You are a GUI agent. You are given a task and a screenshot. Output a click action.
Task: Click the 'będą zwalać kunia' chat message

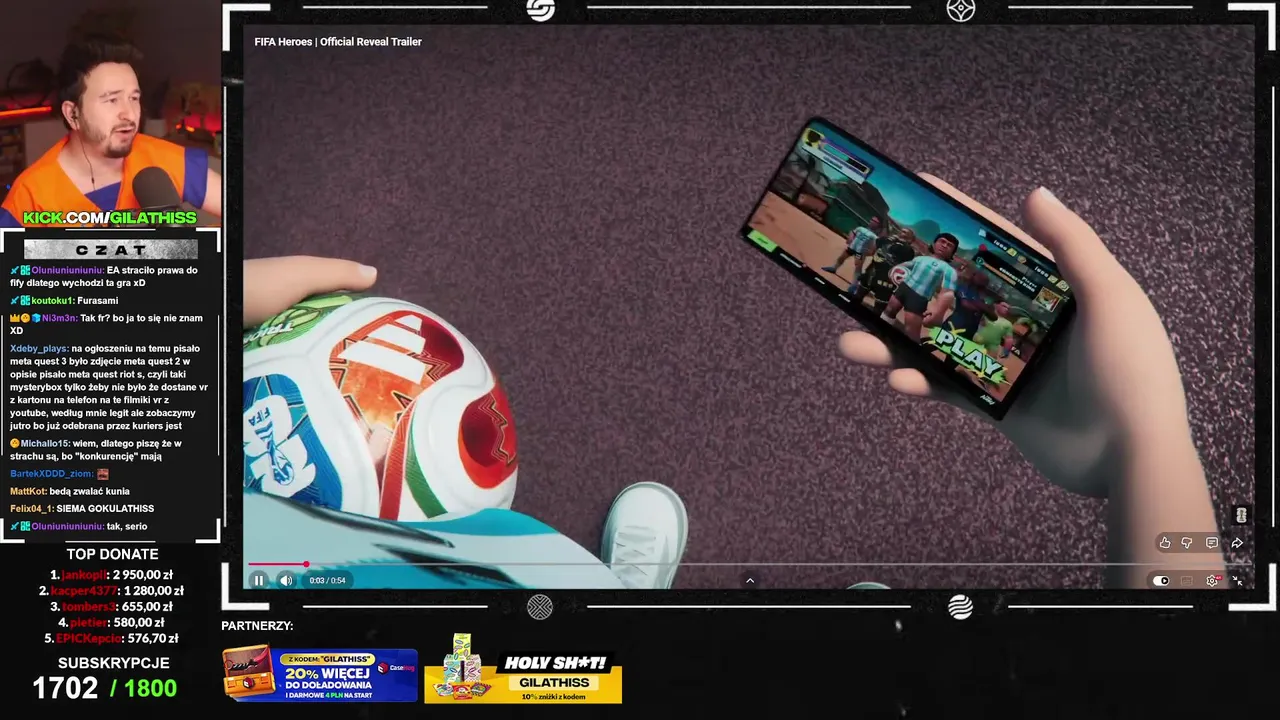[x=89, y=492]
